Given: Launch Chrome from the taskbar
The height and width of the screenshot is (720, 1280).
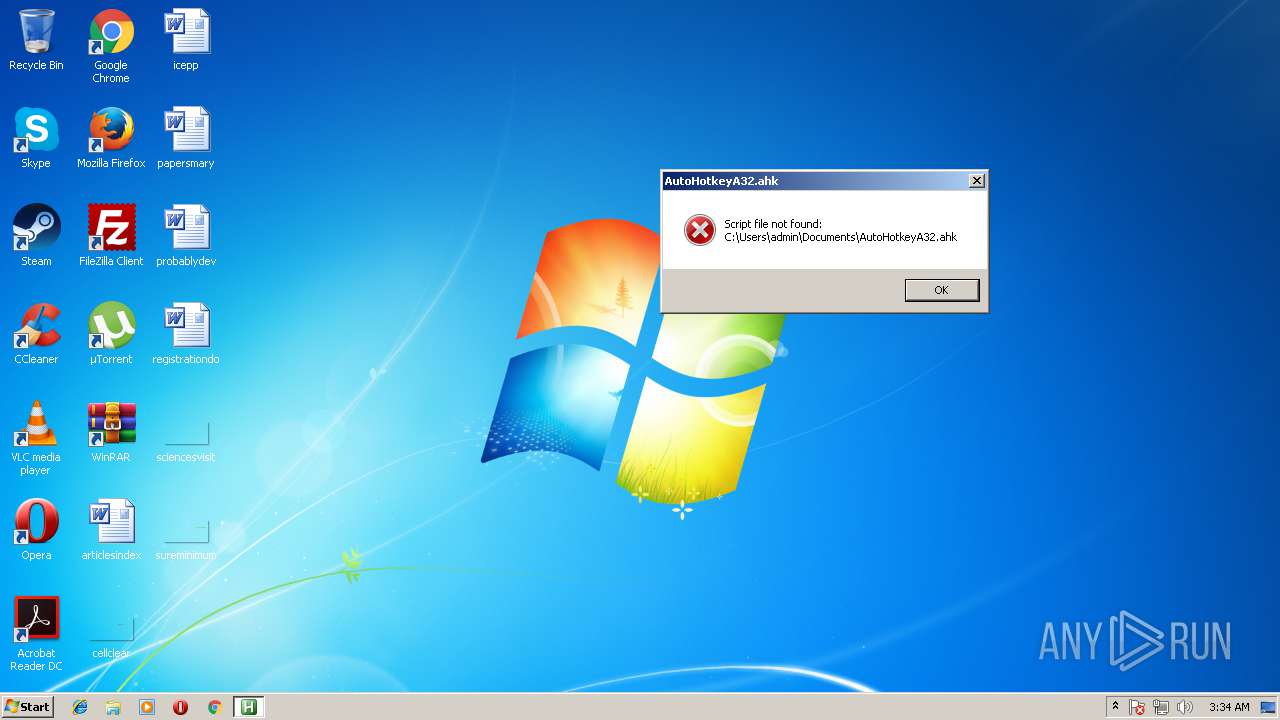Looking at the screenshot, I should point(214,707).
